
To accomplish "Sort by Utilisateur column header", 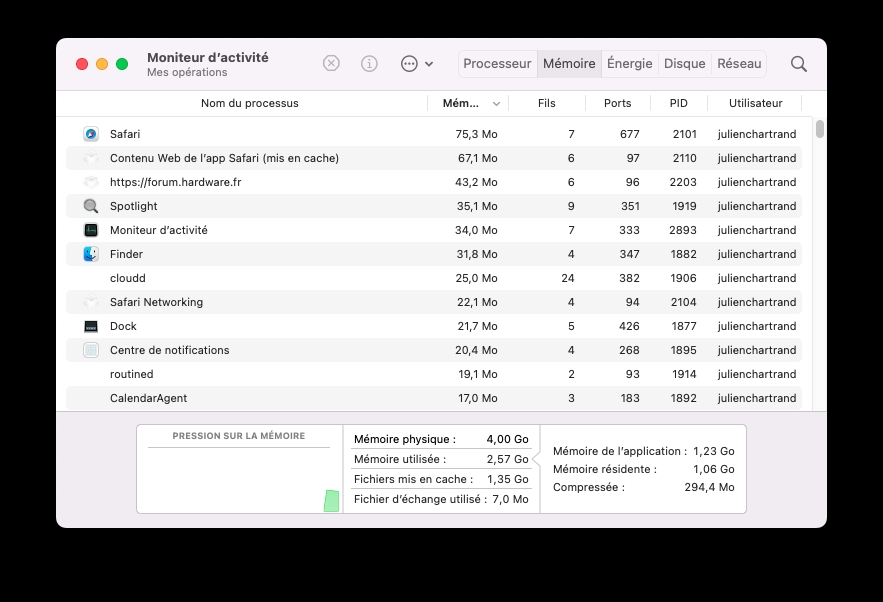I will (x=755, y=103).
